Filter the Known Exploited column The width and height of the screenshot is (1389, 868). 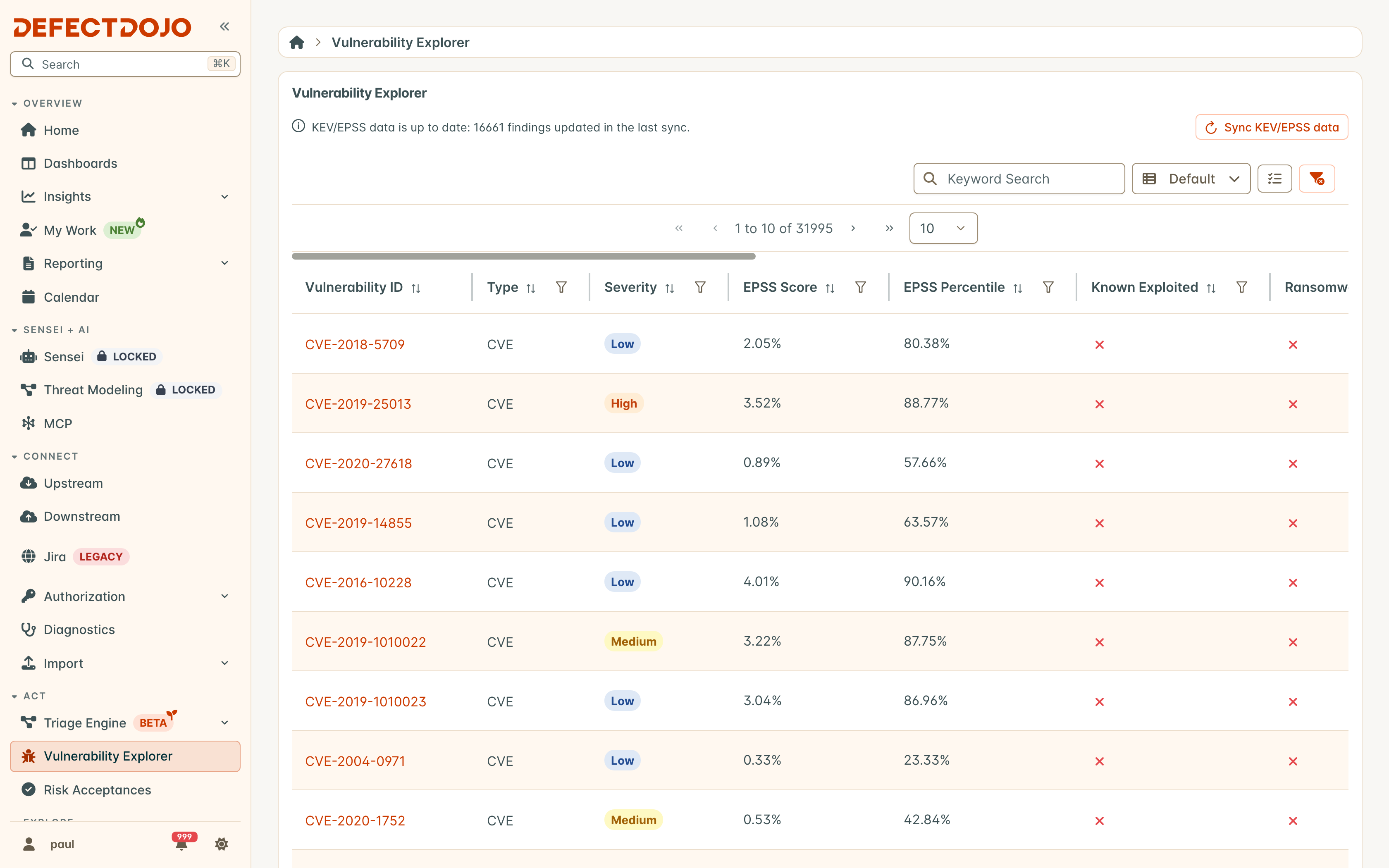click(1241, 287)
